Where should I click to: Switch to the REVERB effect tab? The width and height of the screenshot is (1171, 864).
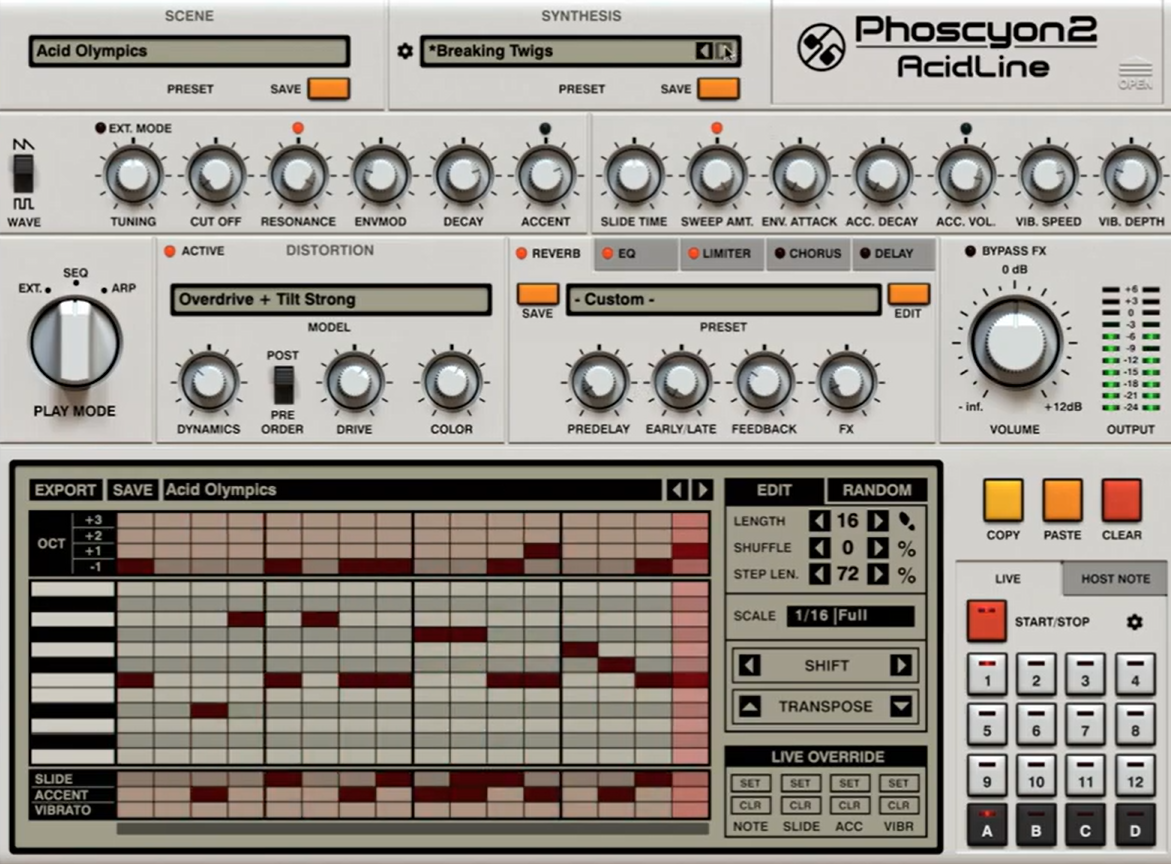click(549, 253)
